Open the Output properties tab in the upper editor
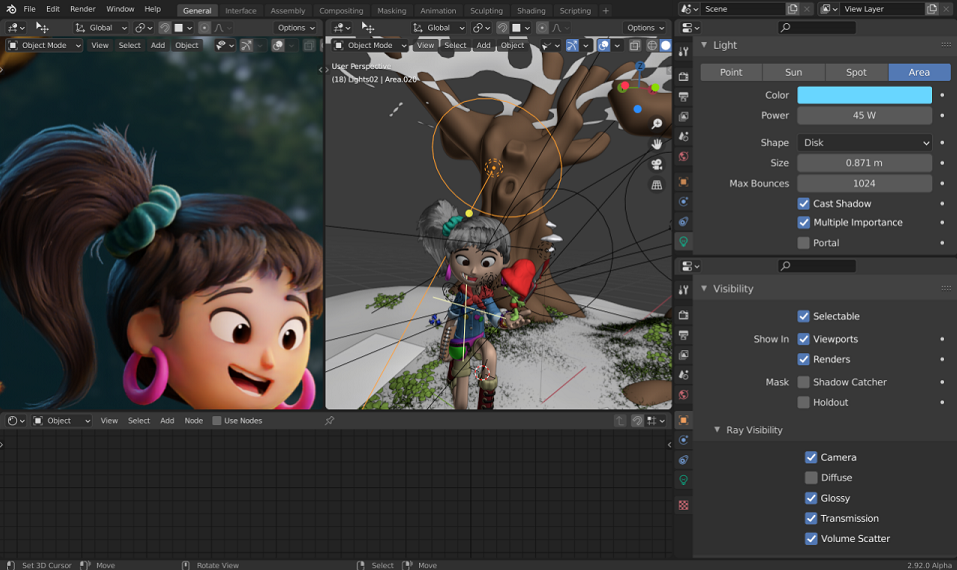Screen dimensions: 957x570 coord(684,96)
